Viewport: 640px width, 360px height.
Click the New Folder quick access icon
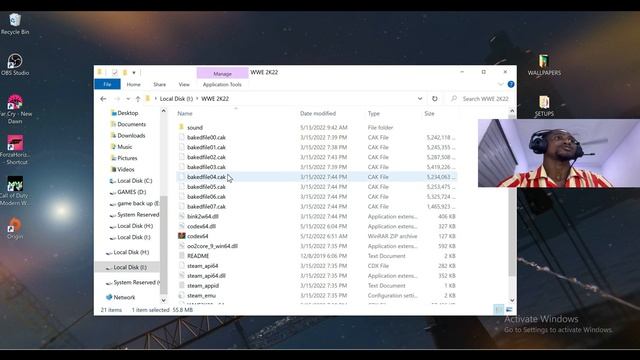click(x=124, y=72)
